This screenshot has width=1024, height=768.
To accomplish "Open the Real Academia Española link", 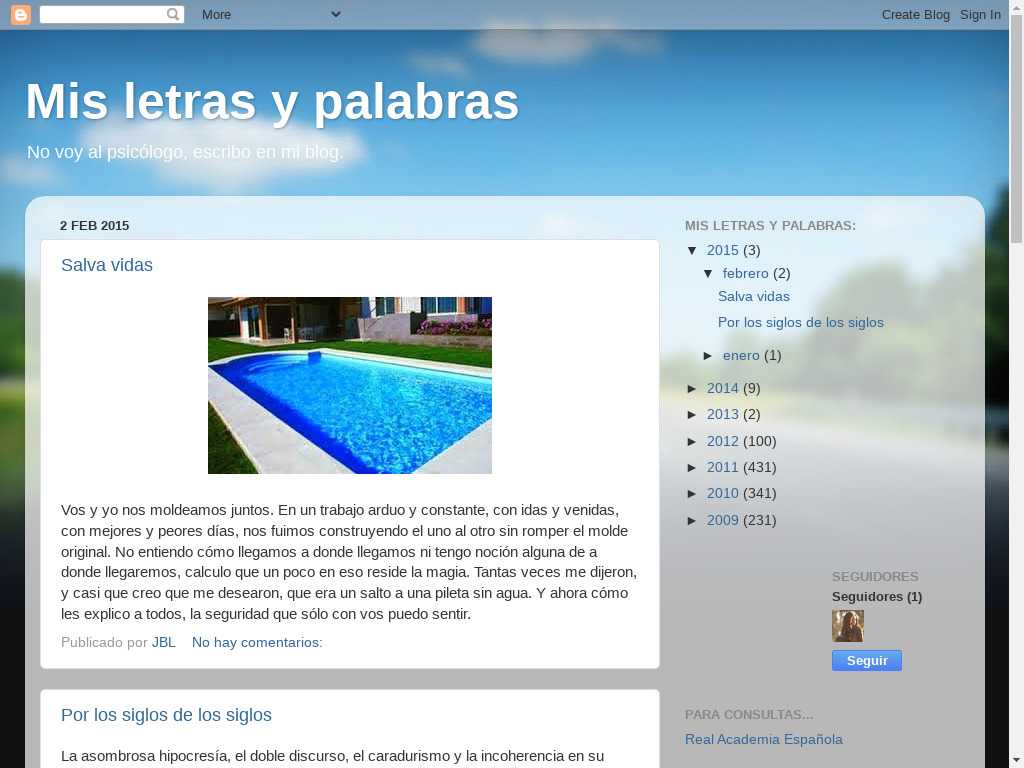I will pos(763,739).
